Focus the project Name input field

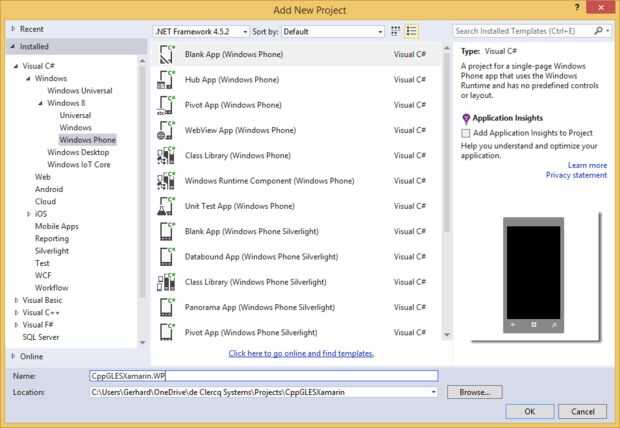pos(264,376)
